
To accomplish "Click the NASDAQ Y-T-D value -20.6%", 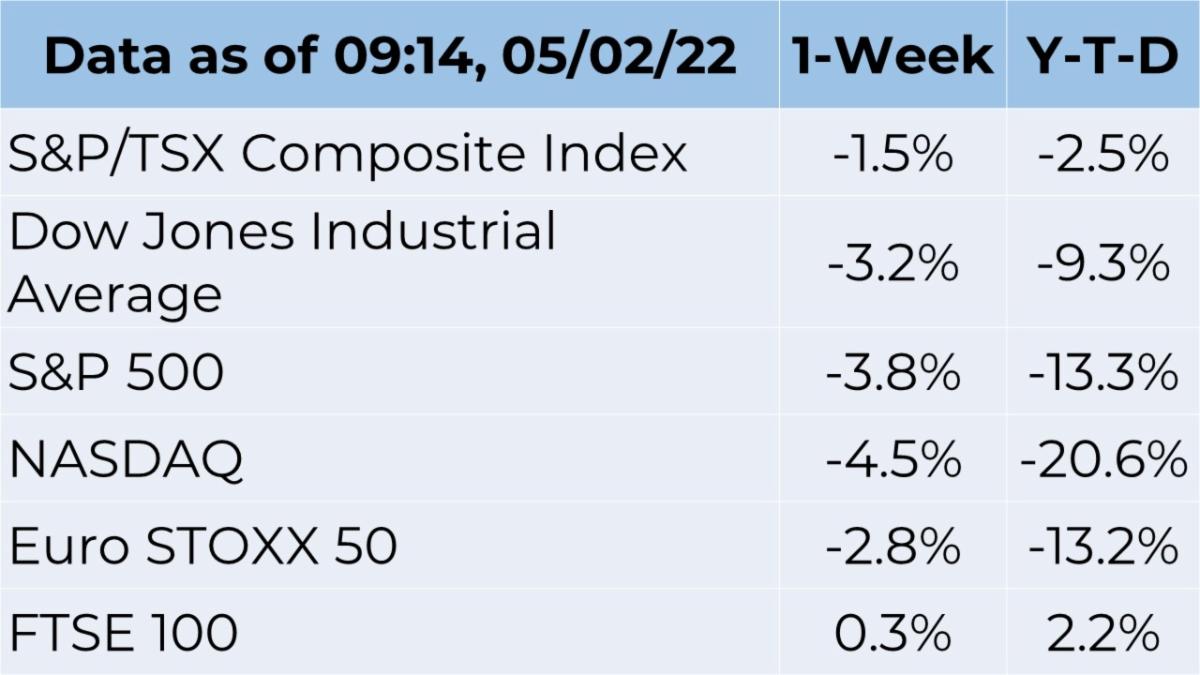I will pyautogui.click(x=1102, y=461).
